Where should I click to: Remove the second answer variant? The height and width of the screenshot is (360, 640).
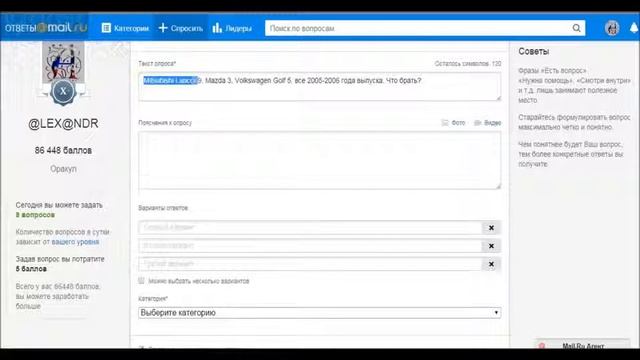(491, 246)
